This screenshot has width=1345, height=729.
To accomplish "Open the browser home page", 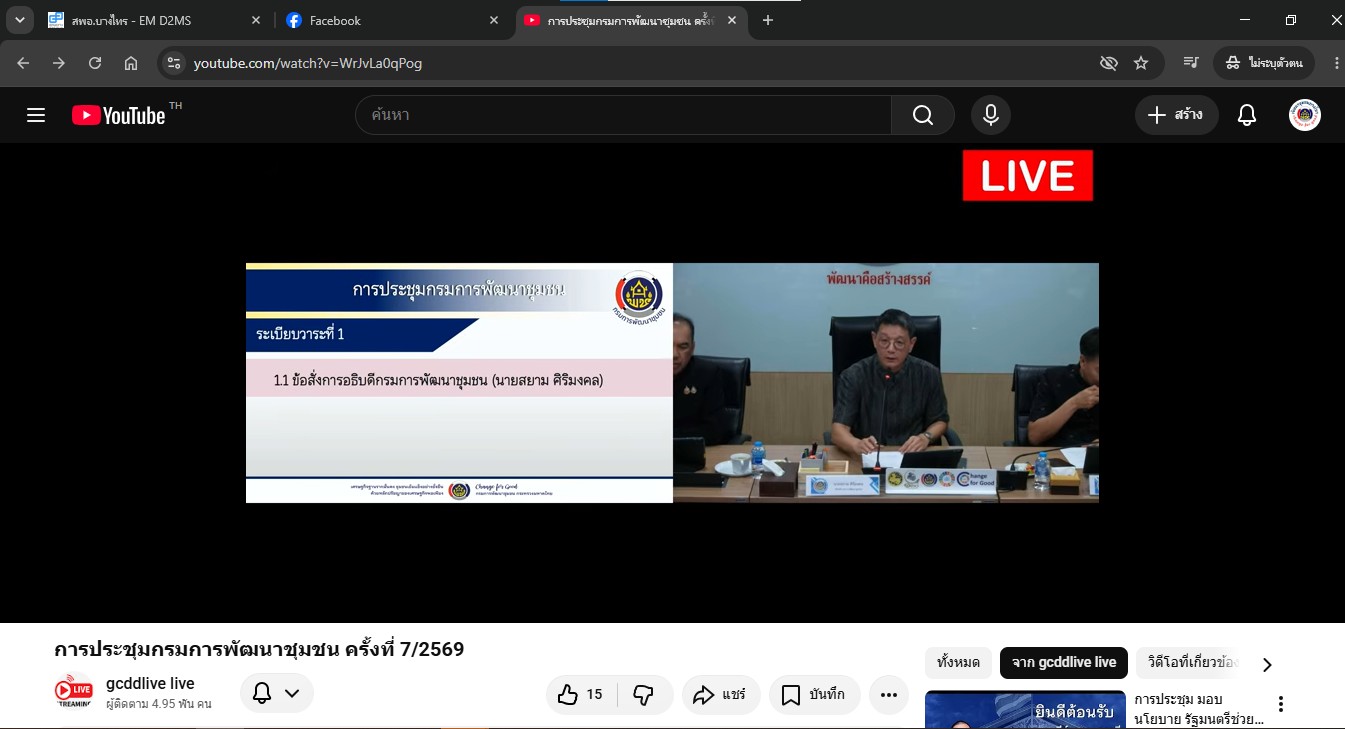I will (x=131, y=63).
